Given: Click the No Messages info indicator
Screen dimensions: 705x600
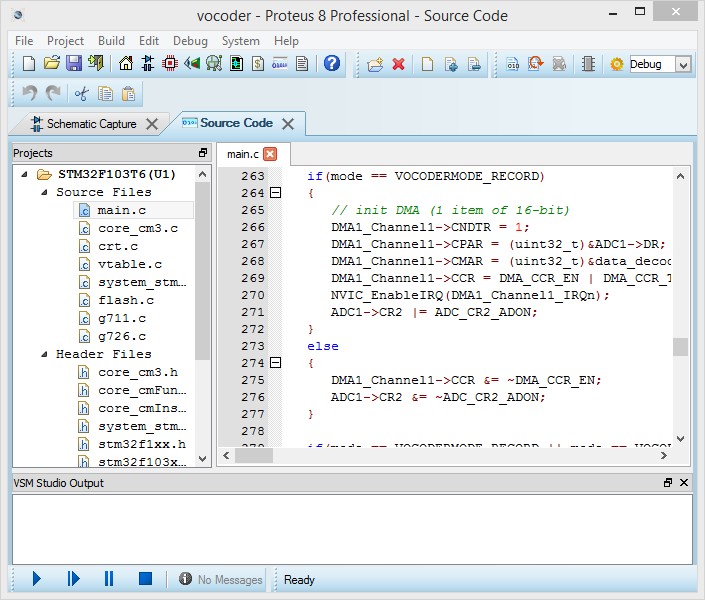Looking at the screenshot, I should click(x=220, y=579).
